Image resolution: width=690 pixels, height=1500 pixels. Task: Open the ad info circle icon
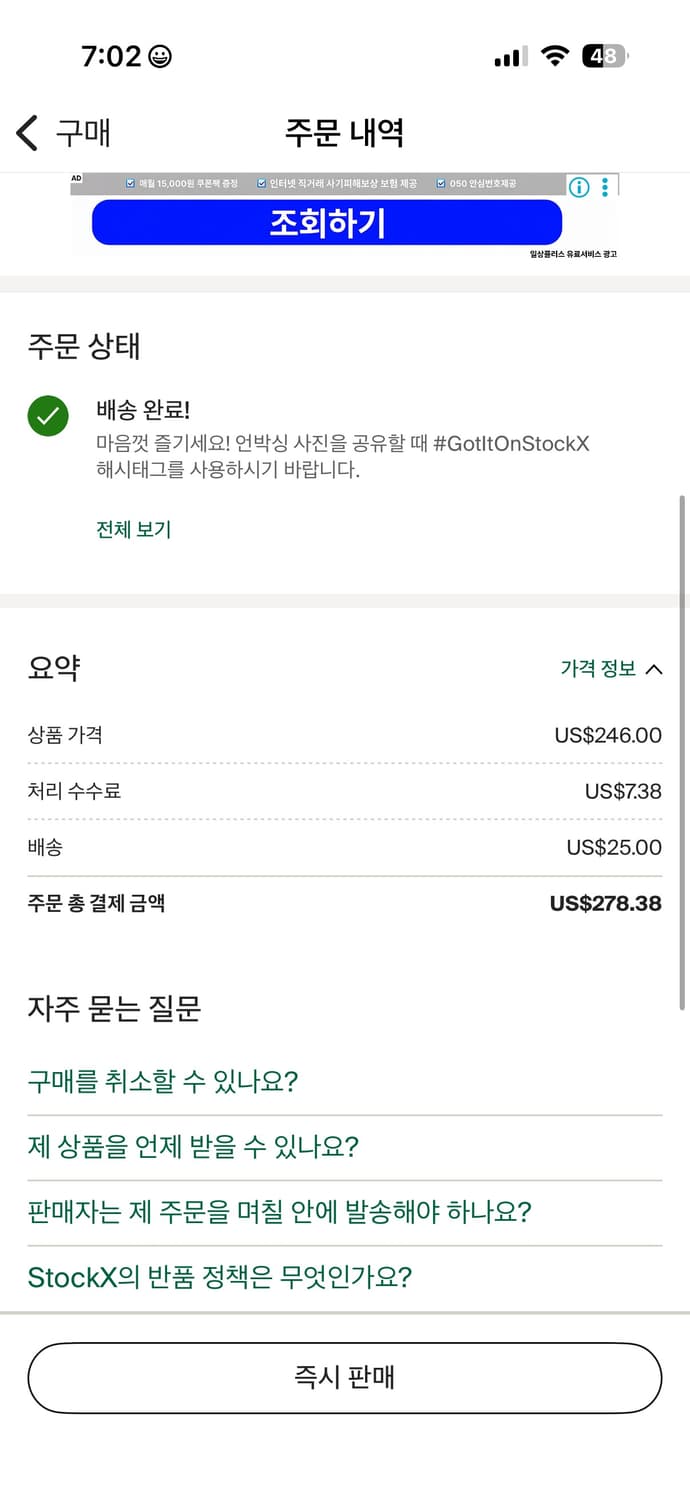[x=578, y=187]
